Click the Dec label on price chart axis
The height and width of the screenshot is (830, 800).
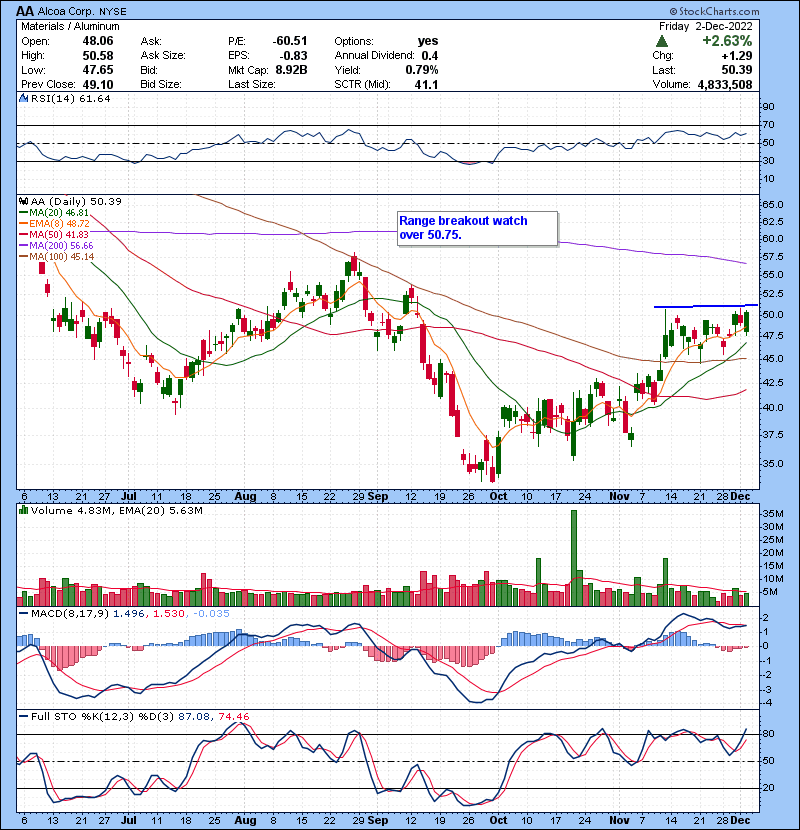740,497
